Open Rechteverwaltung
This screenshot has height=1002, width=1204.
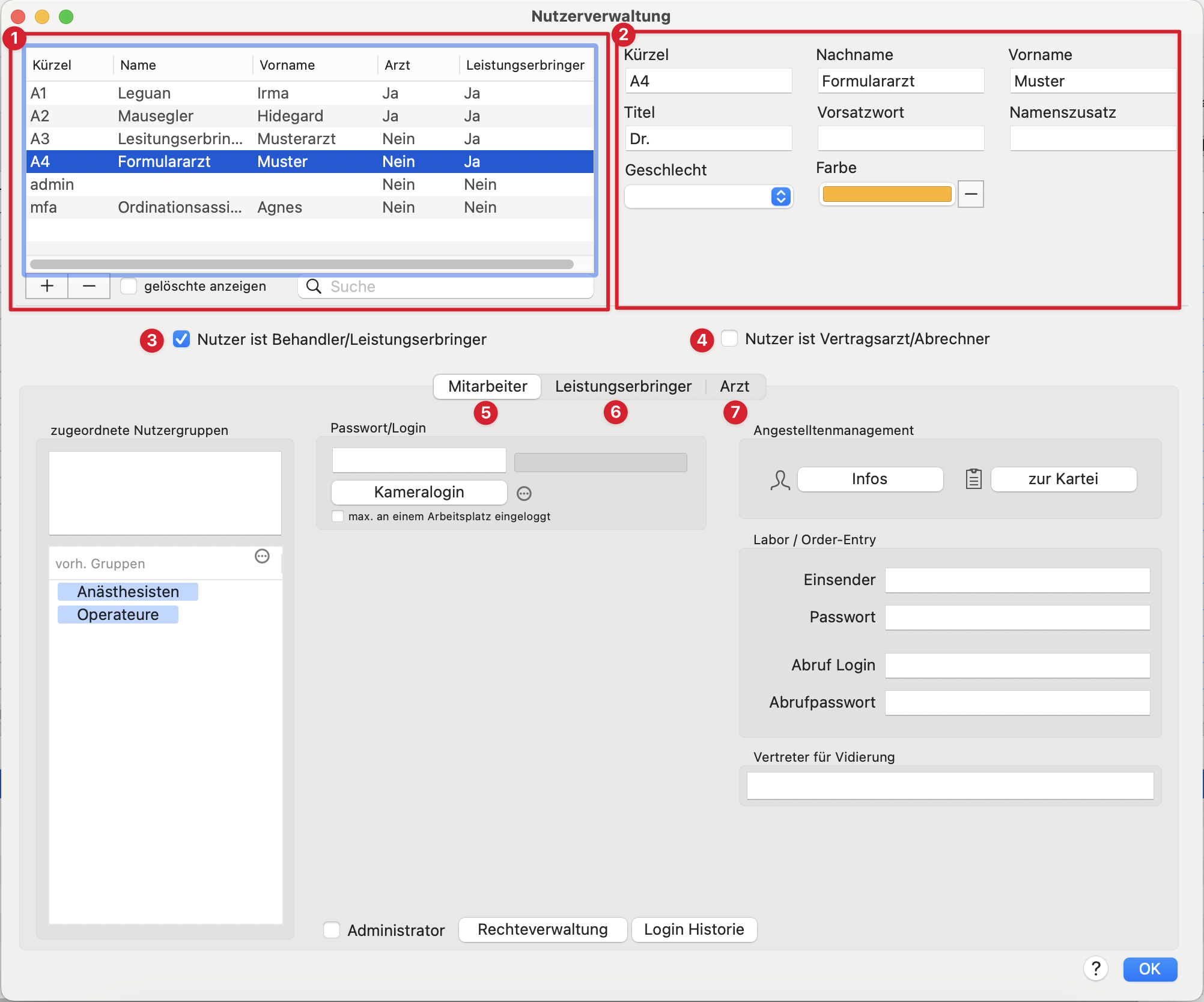(543, 930)
